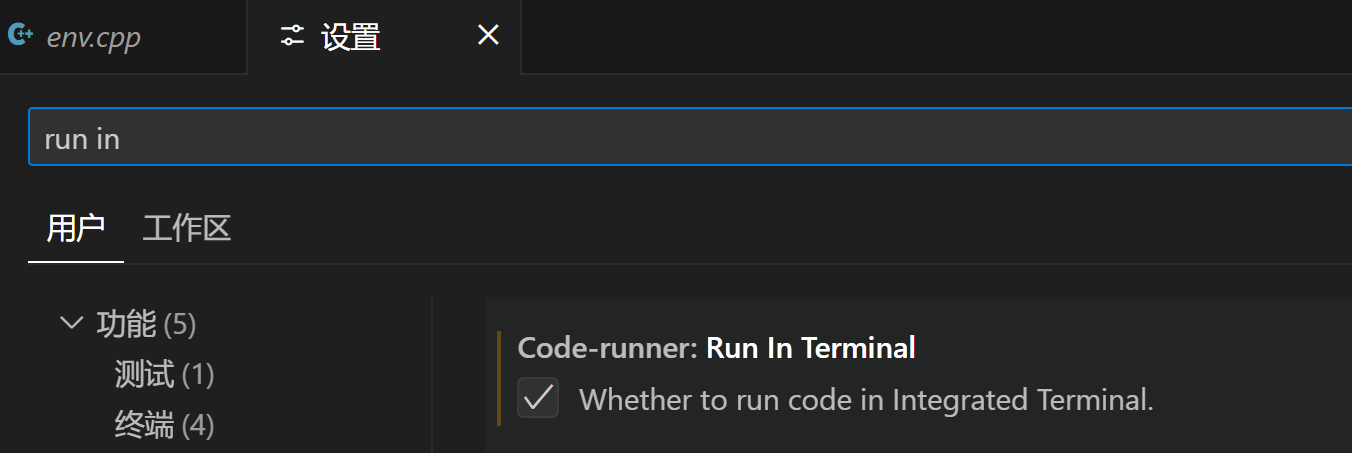Select the 用户 user settings scope
This screenshot has width=1352, height=453.
point(76,228)
